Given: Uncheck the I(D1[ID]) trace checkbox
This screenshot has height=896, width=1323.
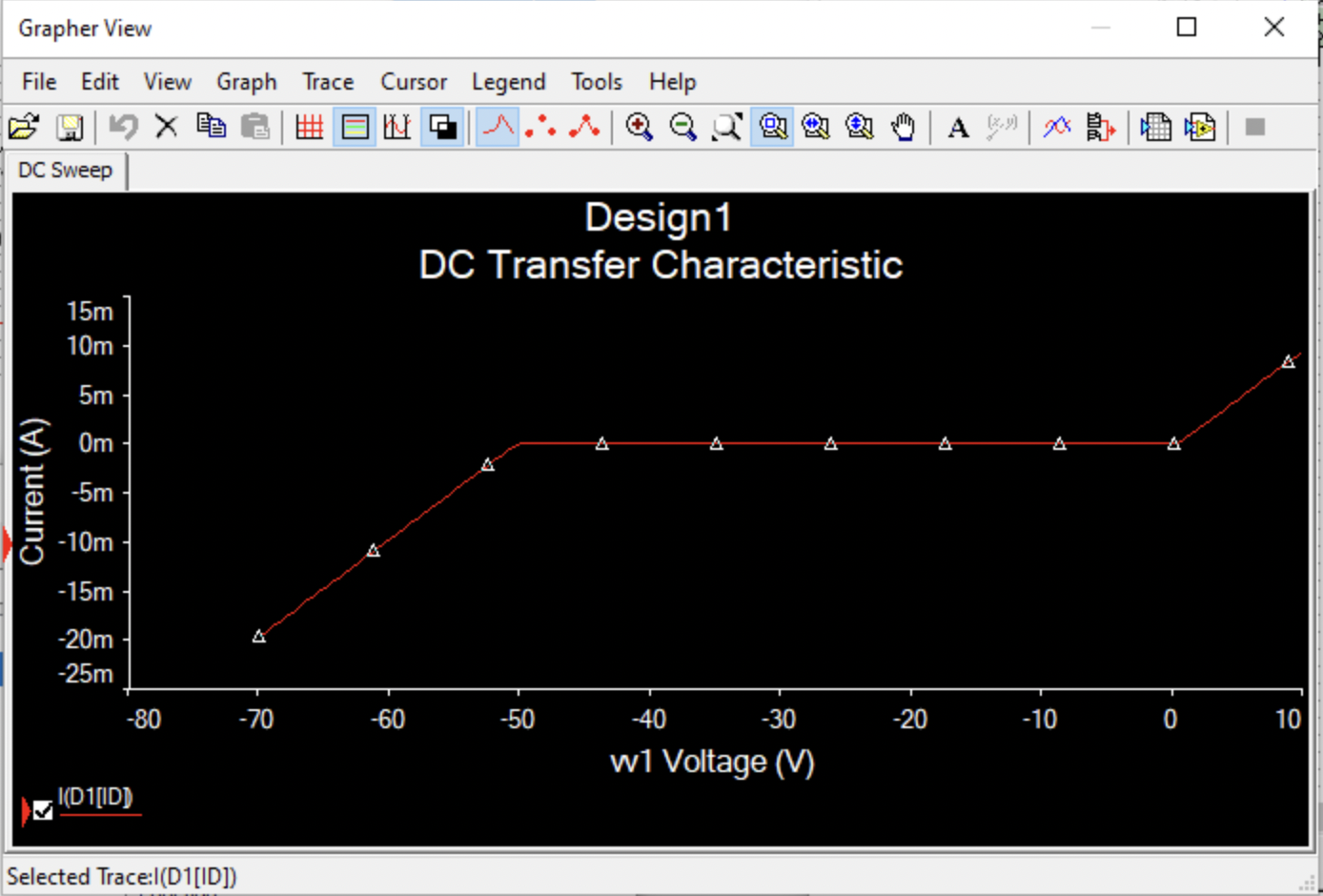Looking at the screenshot, I should click(x=42, y=811).
